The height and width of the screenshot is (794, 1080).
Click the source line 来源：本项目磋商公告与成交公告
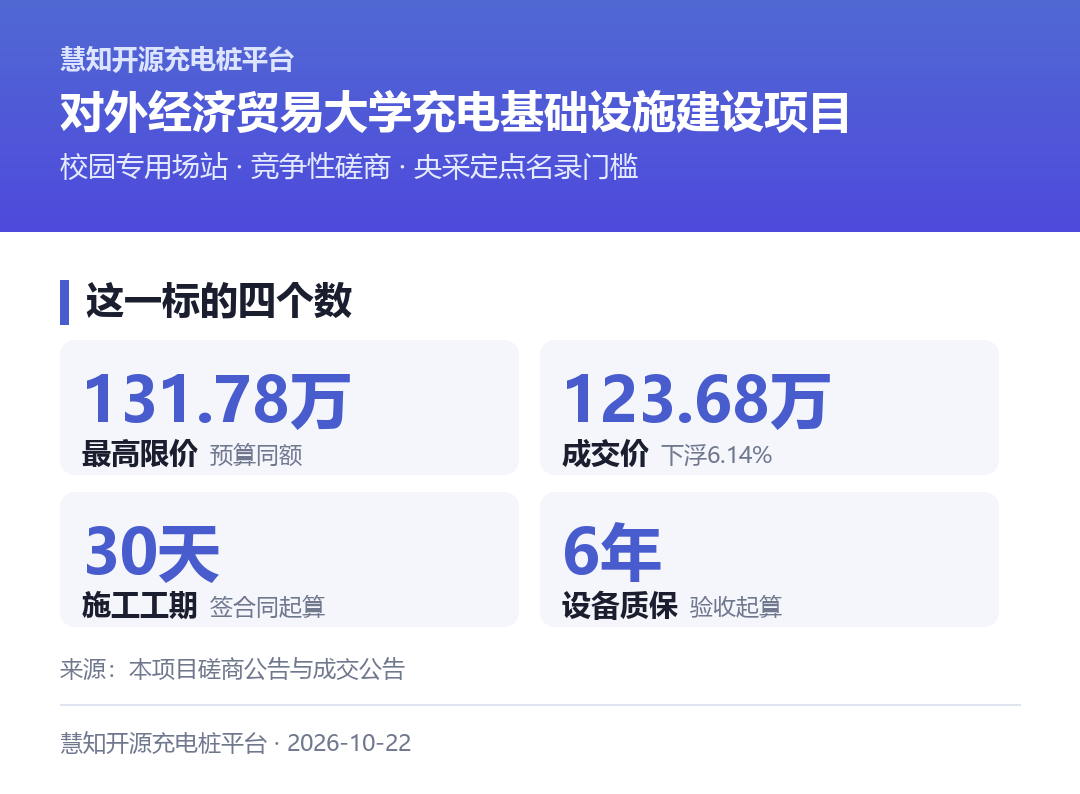[232, 669]
